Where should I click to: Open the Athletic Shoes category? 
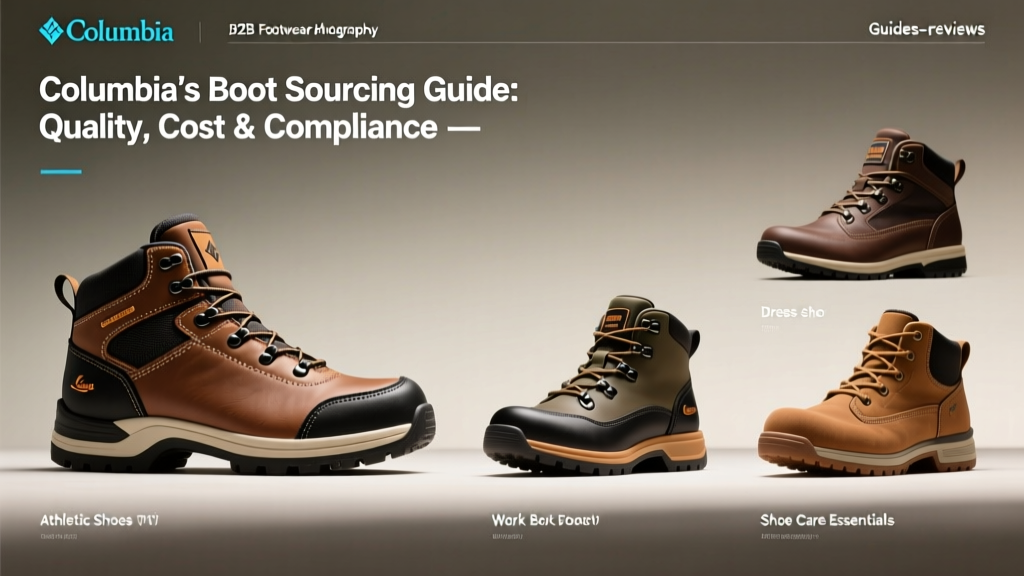(99, 520)
